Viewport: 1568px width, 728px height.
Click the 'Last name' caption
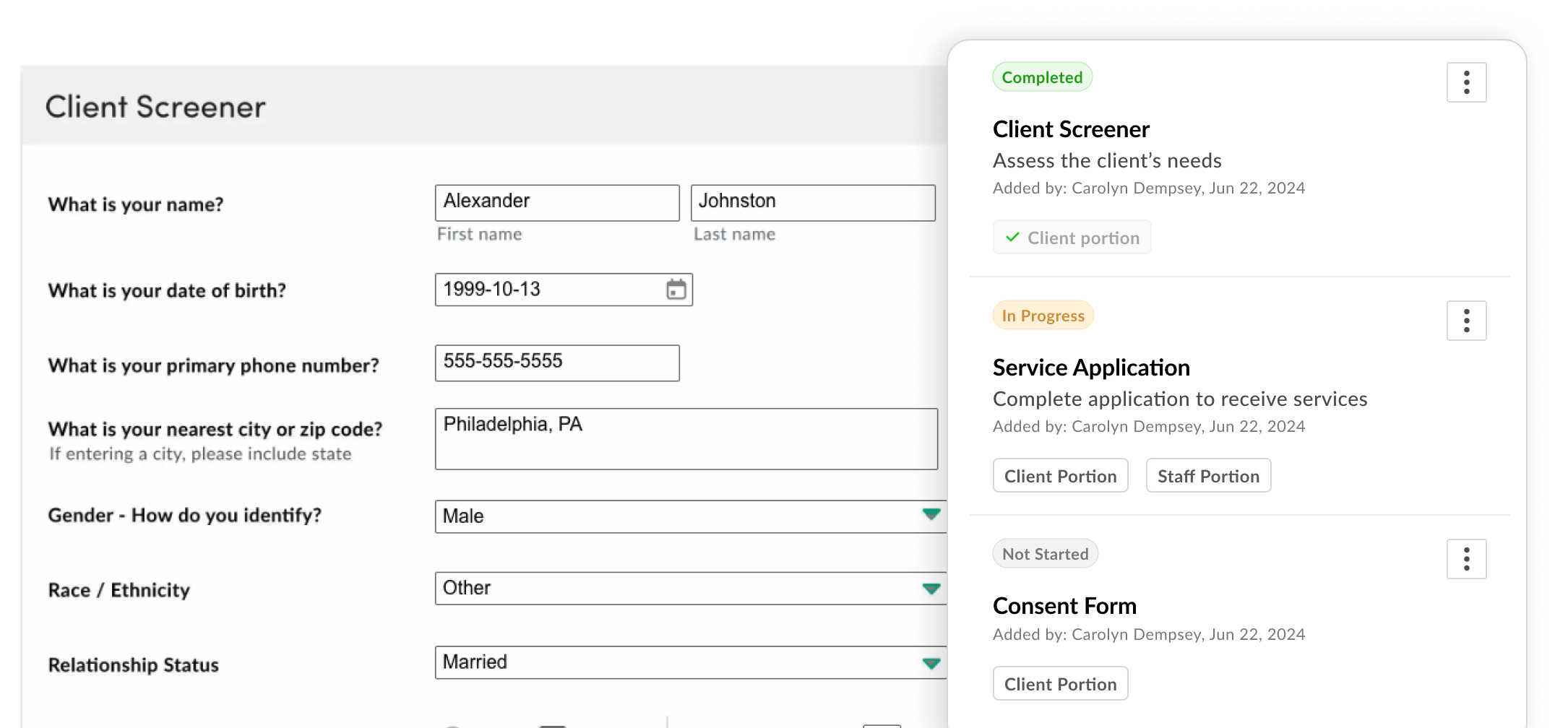pyautogui.click(x=734, y=234)
